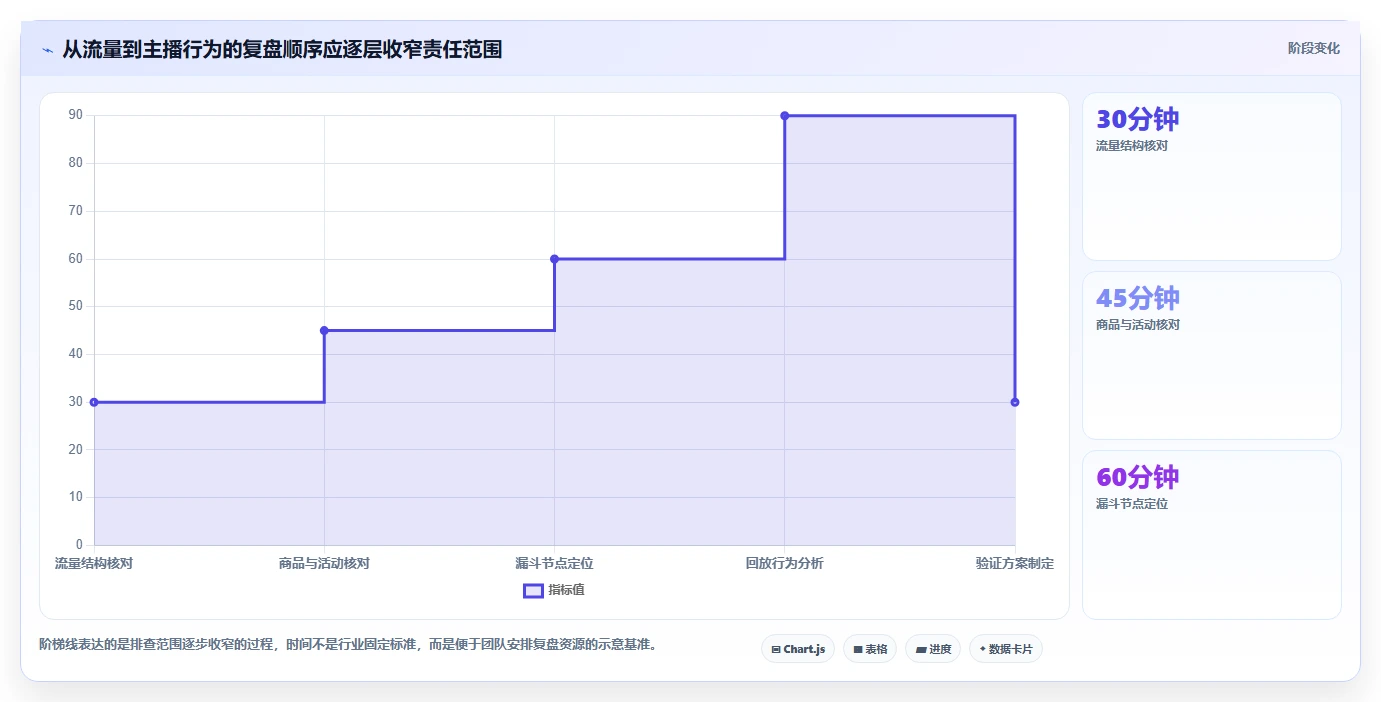Viewport: 1381px width, 702px height.
Task: Click the 数据卡片 chip
Action: click(x=1005, y=649)
